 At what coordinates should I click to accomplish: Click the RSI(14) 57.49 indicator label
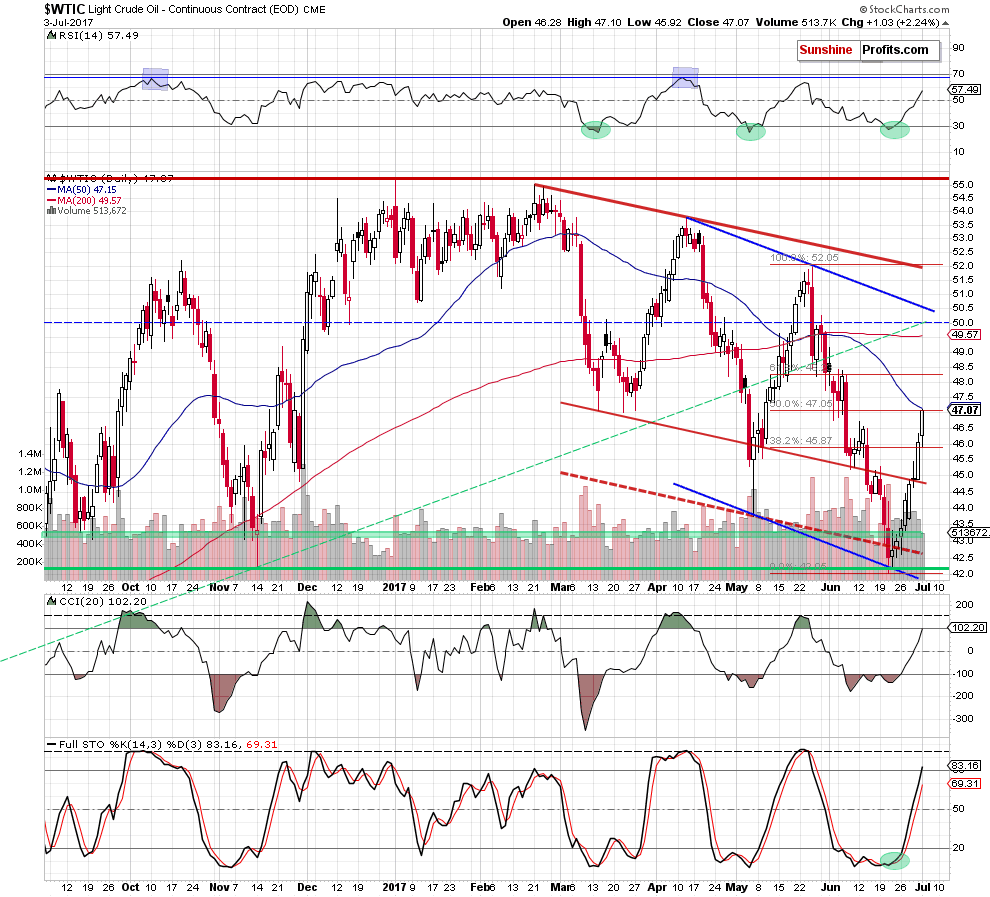click(x=98, y=35)
